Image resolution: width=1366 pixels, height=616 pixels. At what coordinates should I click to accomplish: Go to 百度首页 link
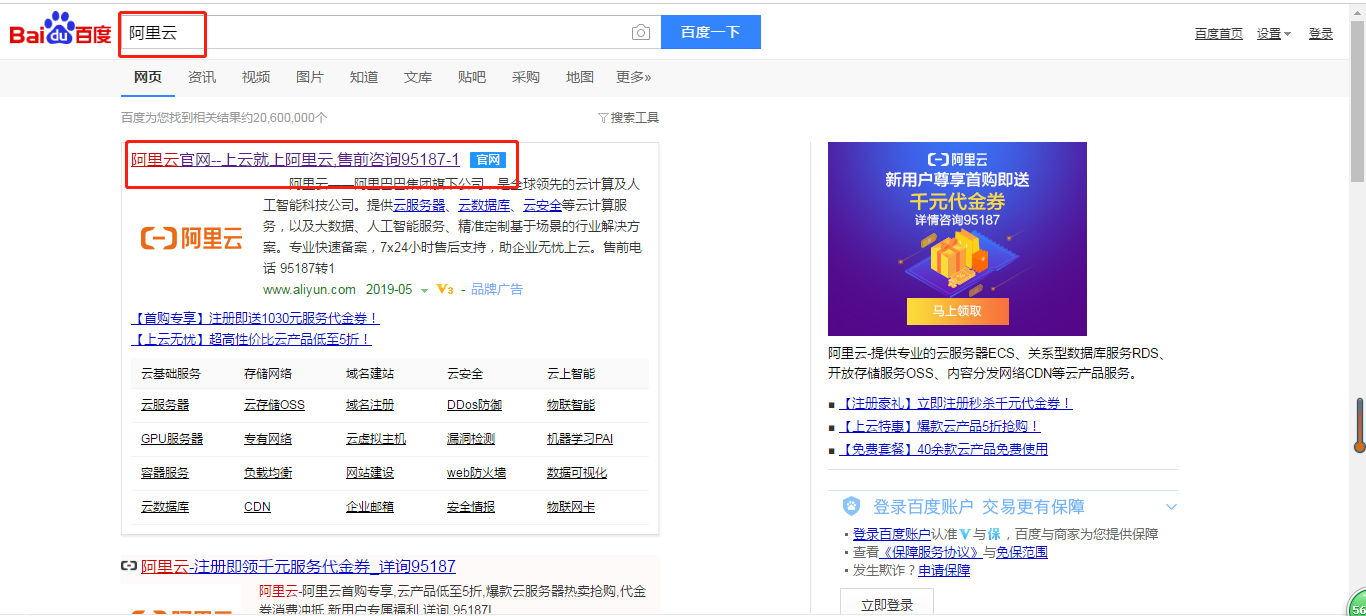click(1219, 33)
